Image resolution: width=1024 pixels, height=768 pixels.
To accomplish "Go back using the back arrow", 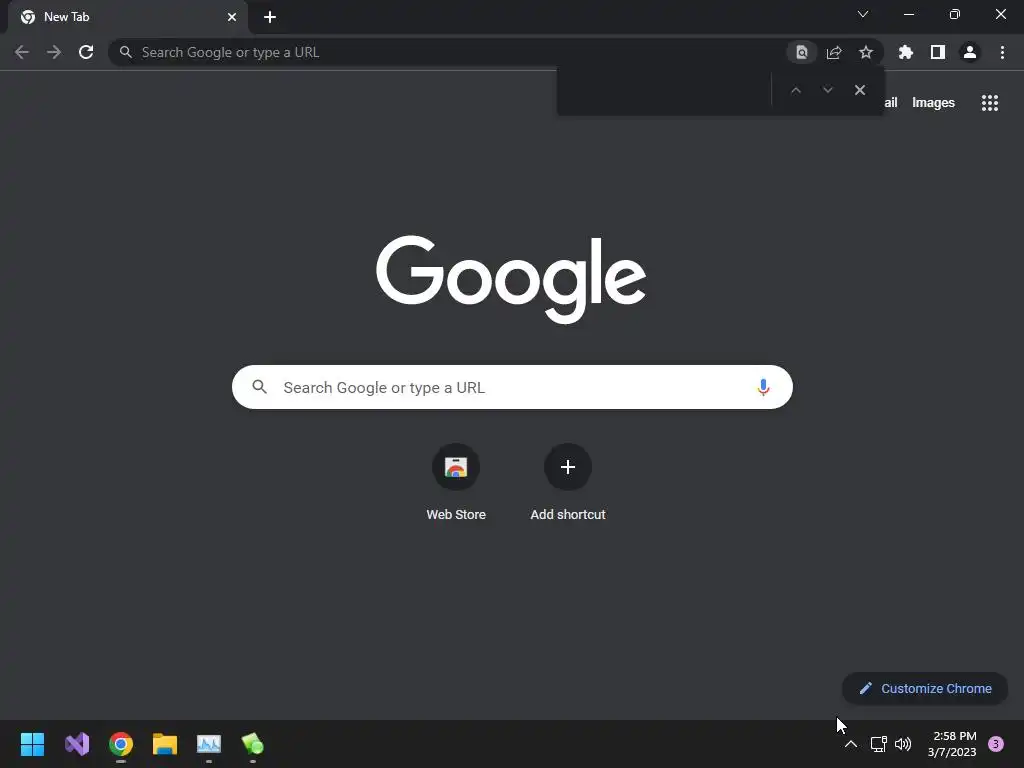I will [x=22, y=52].
